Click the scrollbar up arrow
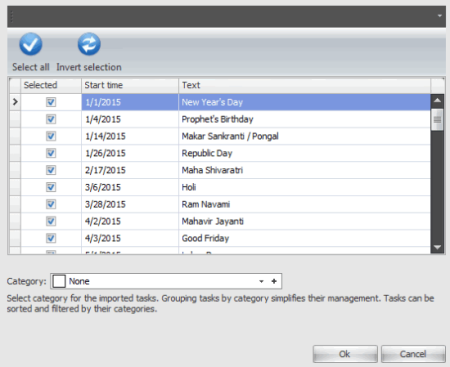 (x=437, y=100)
